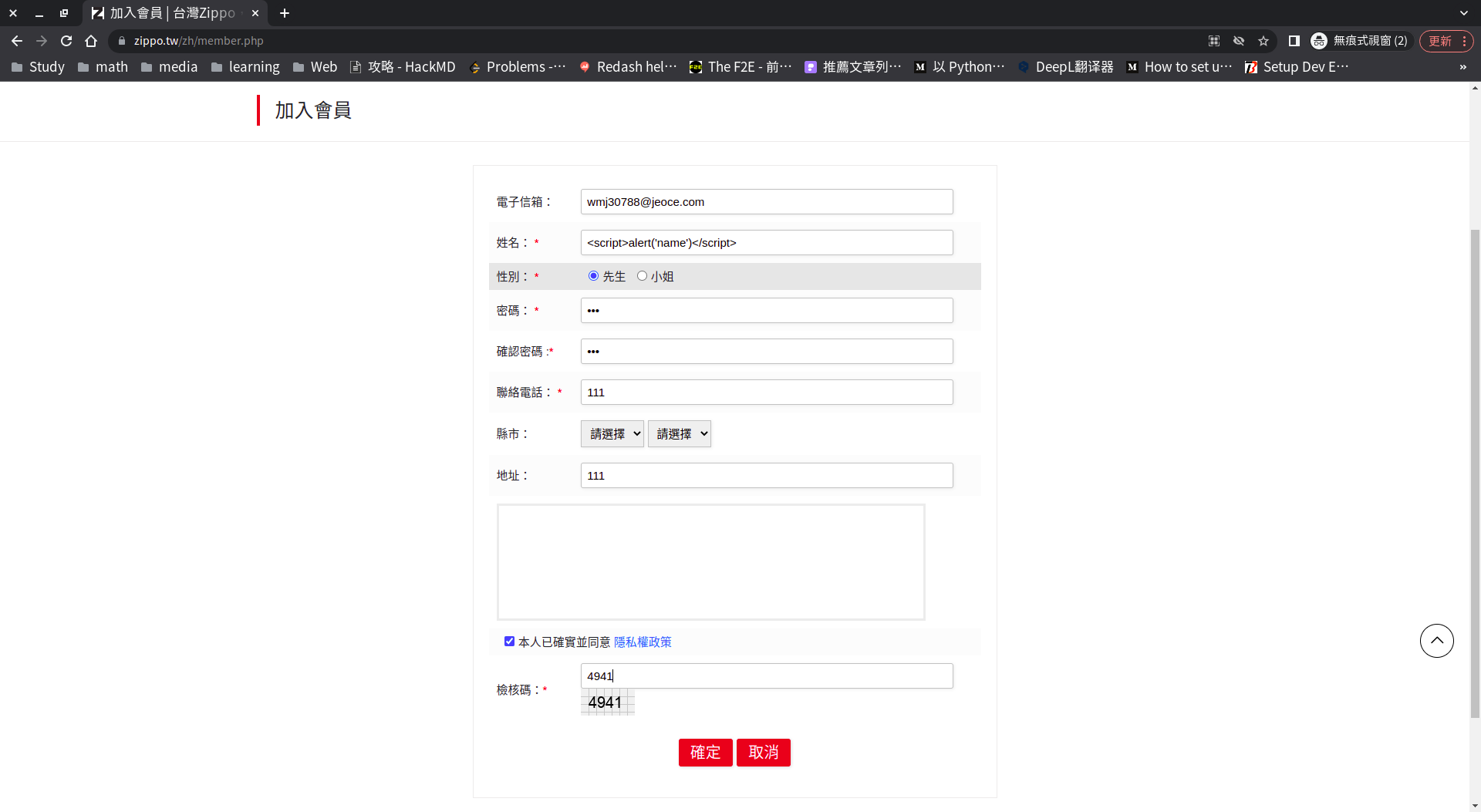Image resolution: width=1481 pixels, height=812 pixels.
Task: Open the learning bookmarks folder
Action: 245,67
